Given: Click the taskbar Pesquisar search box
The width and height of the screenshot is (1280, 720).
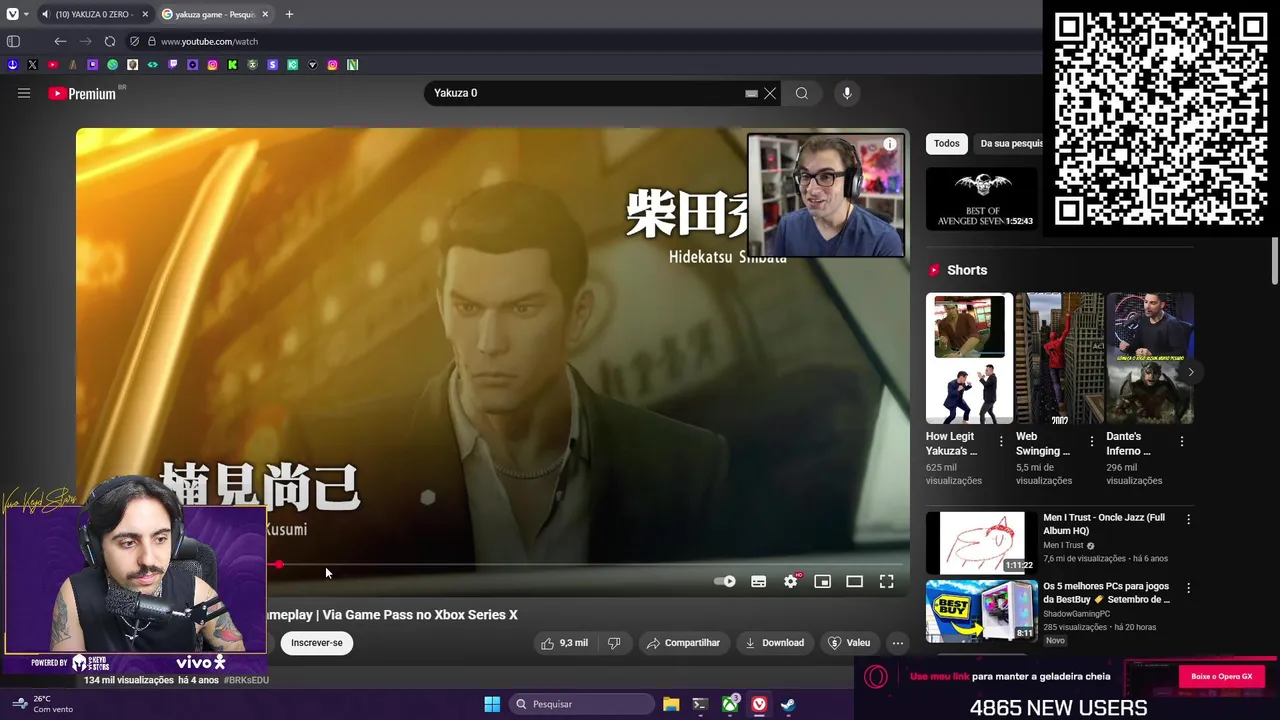Looking at the screenshot, I should [582, 704].
